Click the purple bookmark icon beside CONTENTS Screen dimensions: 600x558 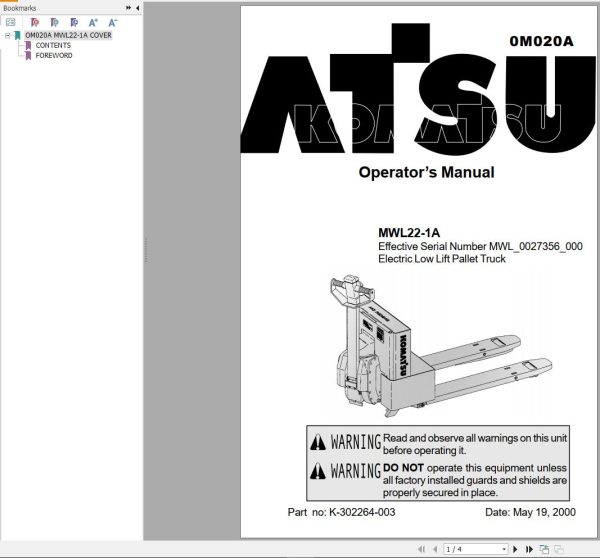28,46
